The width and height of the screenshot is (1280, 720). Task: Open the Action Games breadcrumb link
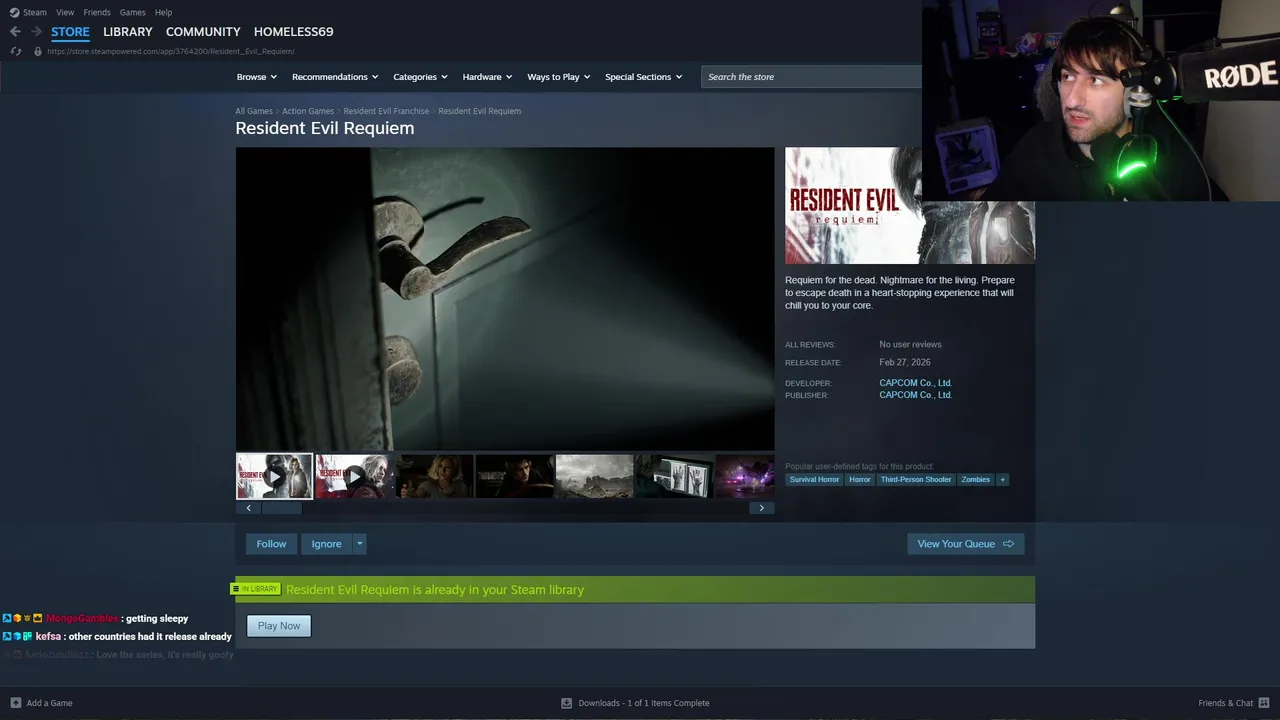coord(308,111)
